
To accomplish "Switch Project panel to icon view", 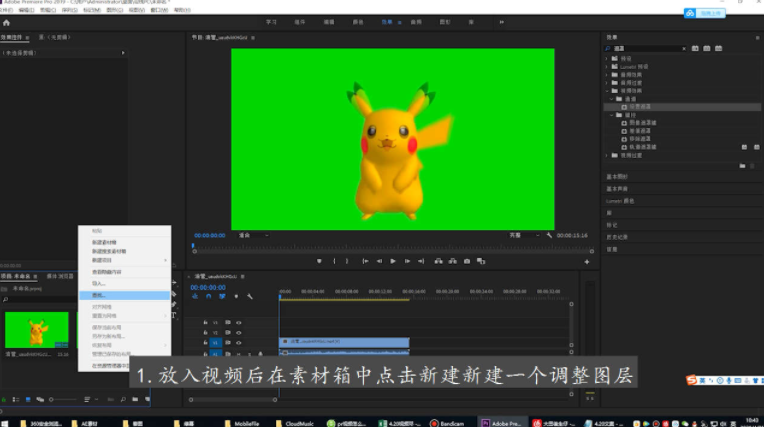I will tap(28, 400).
